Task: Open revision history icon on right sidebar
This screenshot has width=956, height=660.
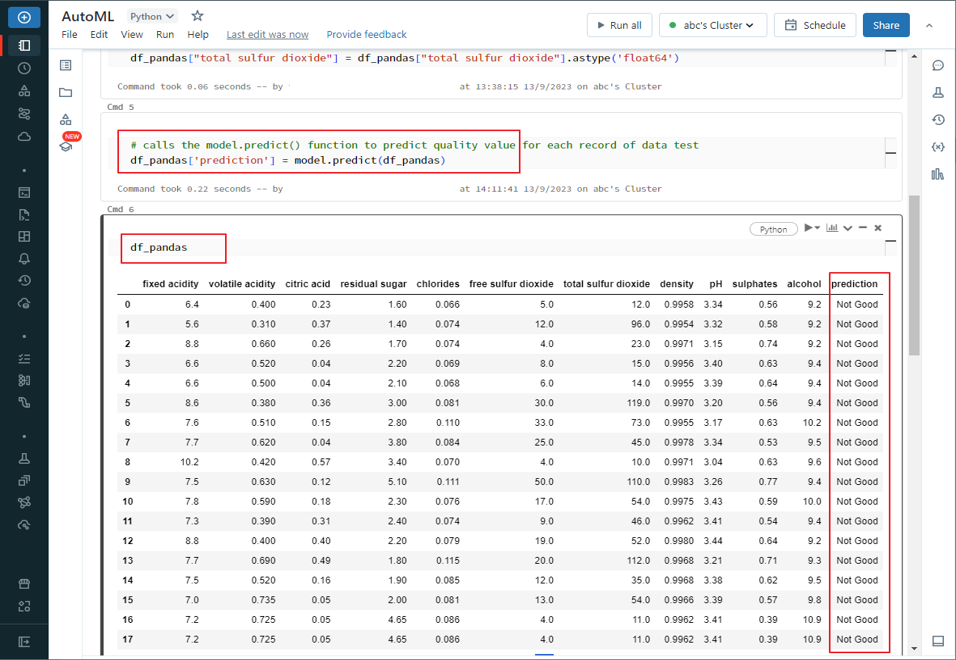Action: (x=937, y=120)
